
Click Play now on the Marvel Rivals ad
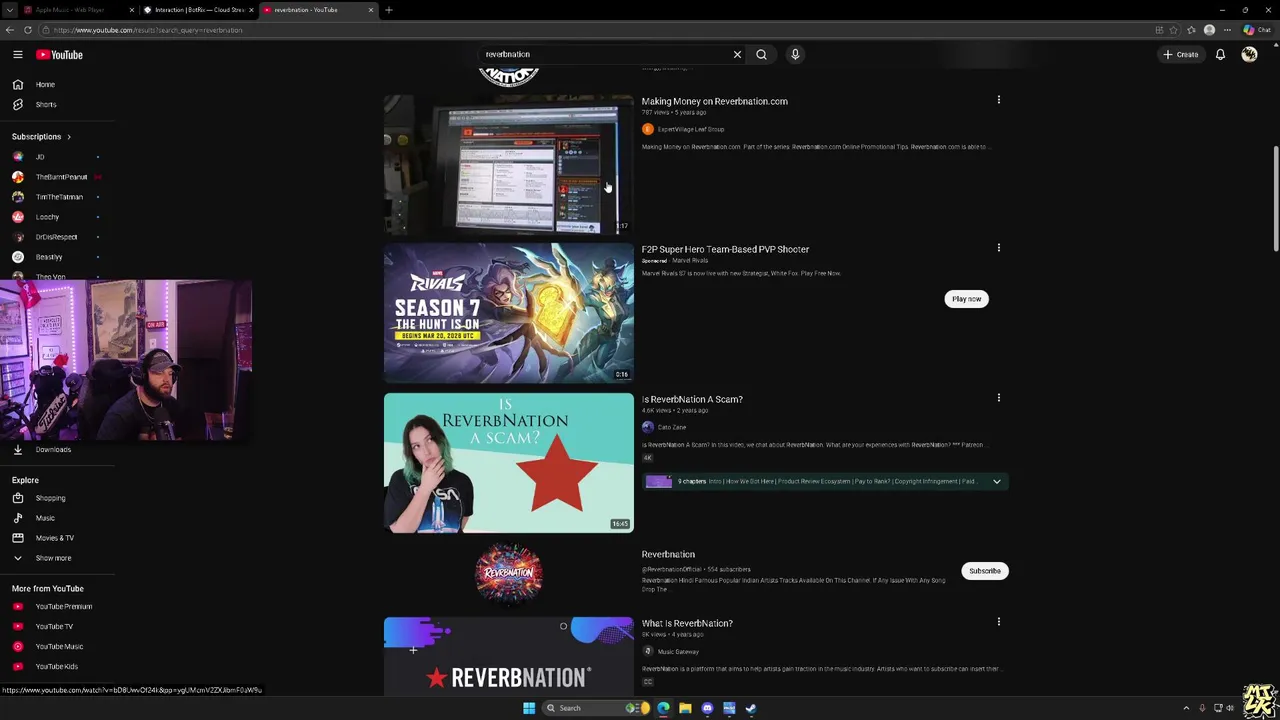click(x=966, y=299)
